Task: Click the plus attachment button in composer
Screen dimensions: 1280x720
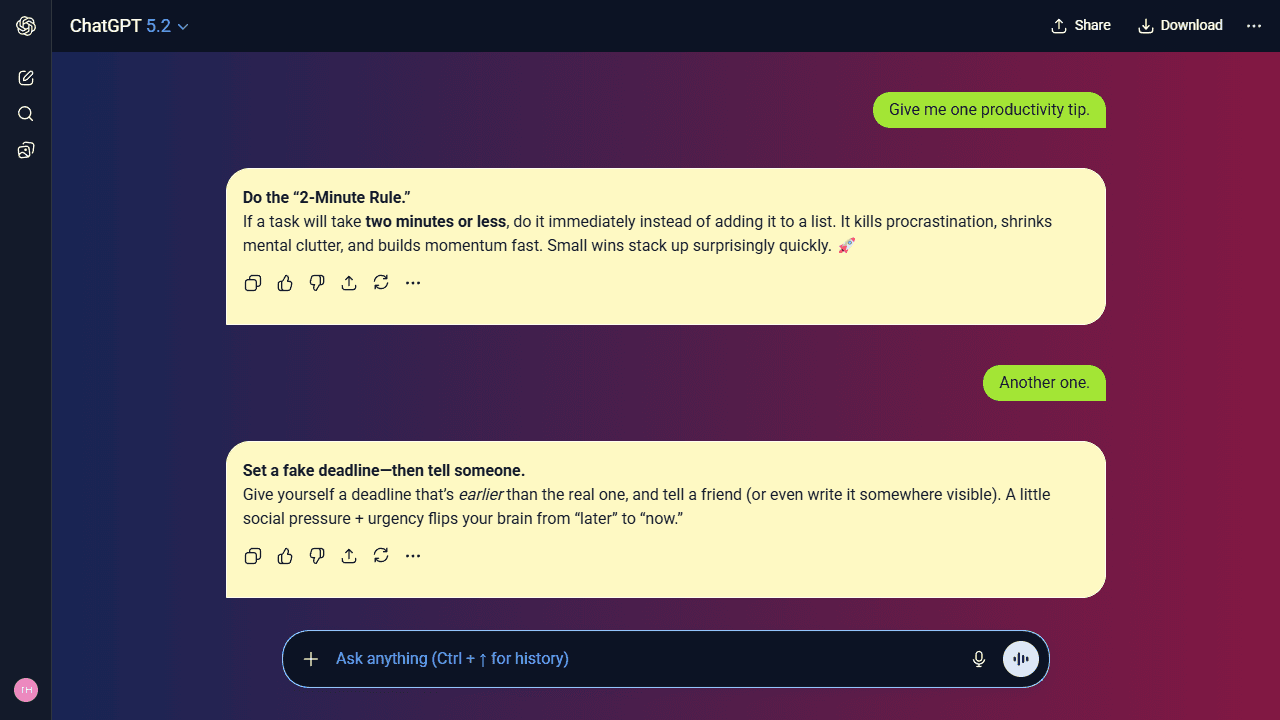Action: (311, 659)
